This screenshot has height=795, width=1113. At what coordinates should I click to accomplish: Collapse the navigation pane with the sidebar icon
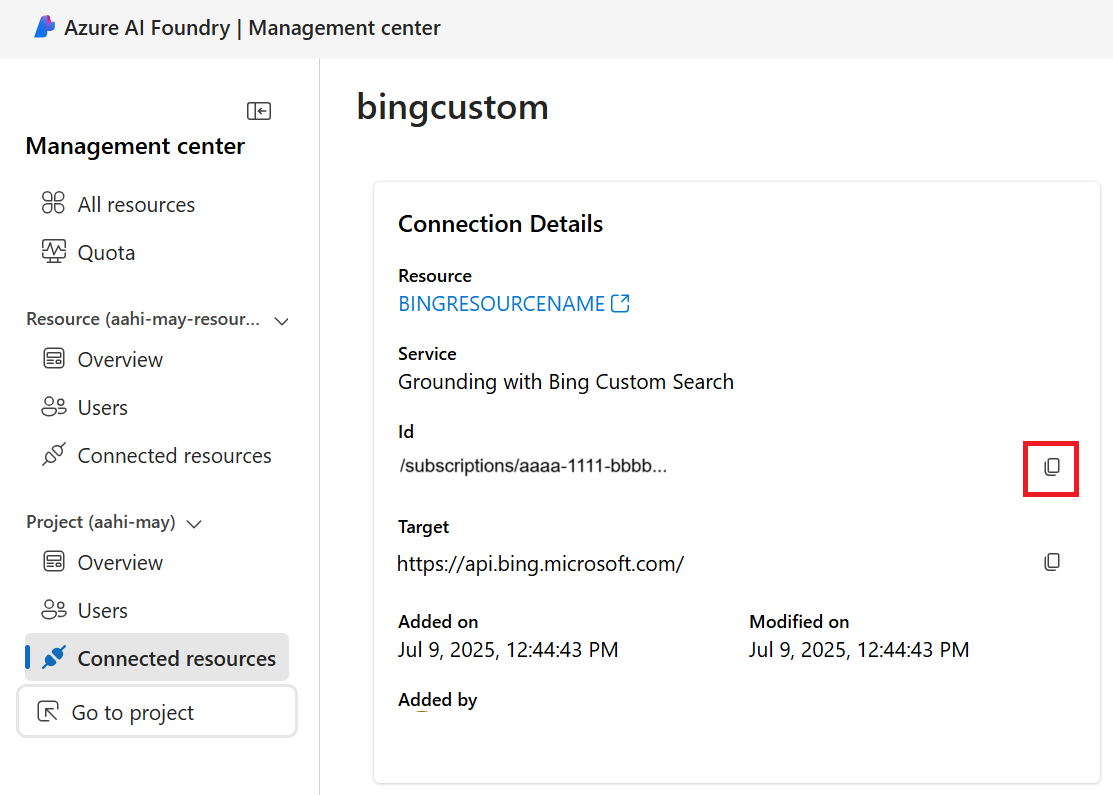[259, 111]
